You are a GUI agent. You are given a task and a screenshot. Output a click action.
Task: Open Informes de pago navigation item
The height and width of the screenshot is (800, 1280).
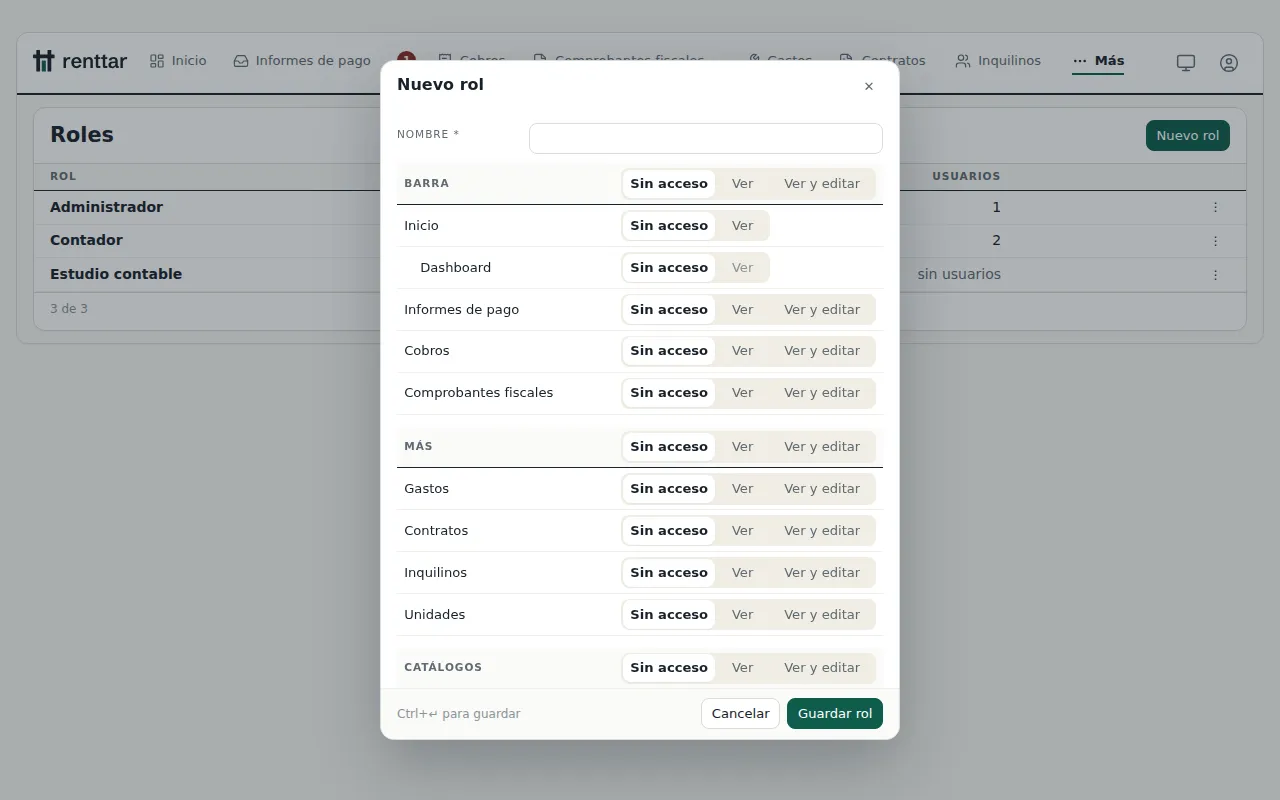pos(302,61)
